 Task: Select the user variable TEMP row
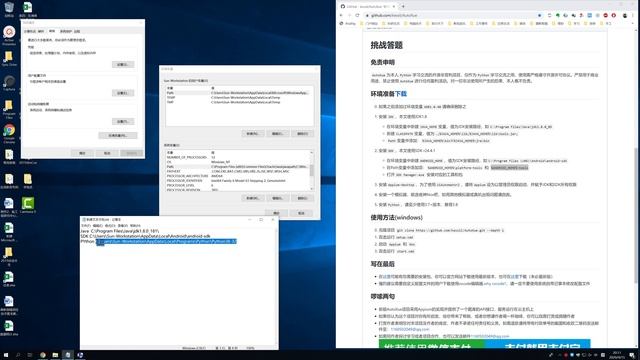click(x=239, y=98)
